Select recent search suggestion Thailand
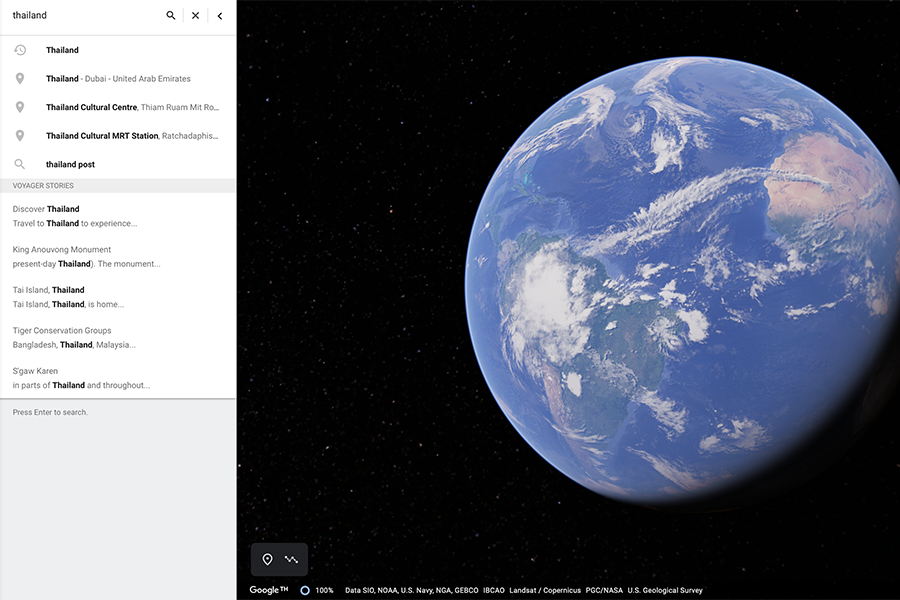The image size is (900, 600). point(62,50)
